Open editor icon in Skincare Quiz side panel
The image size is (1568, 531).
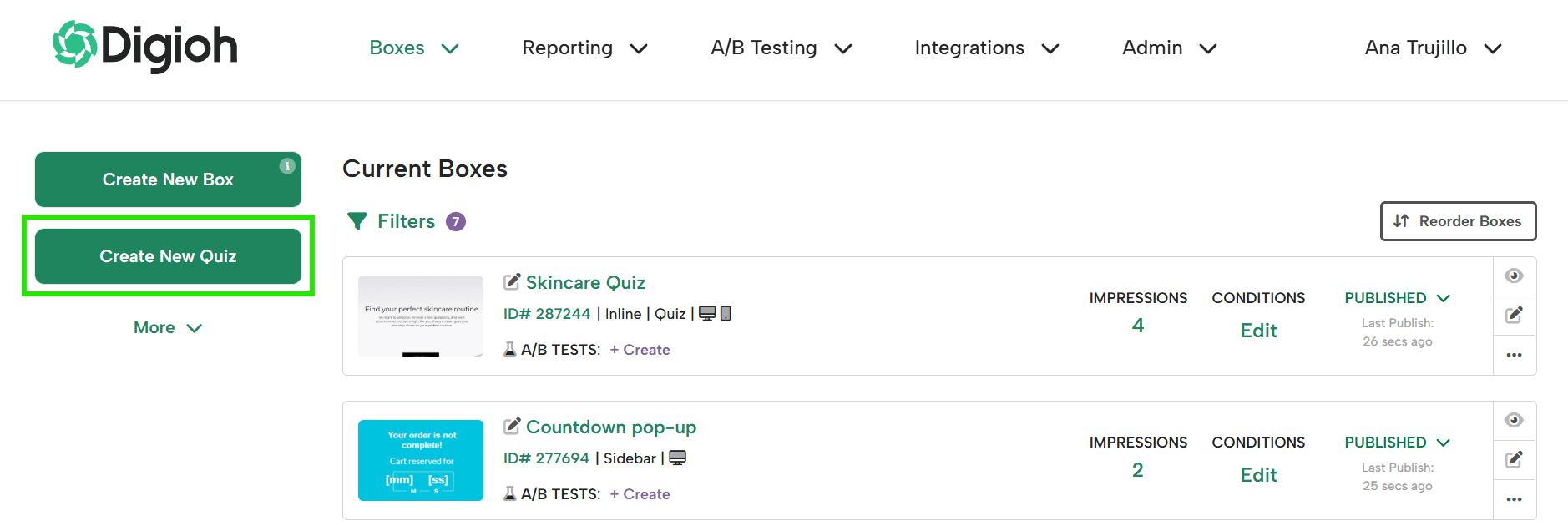1514,315
